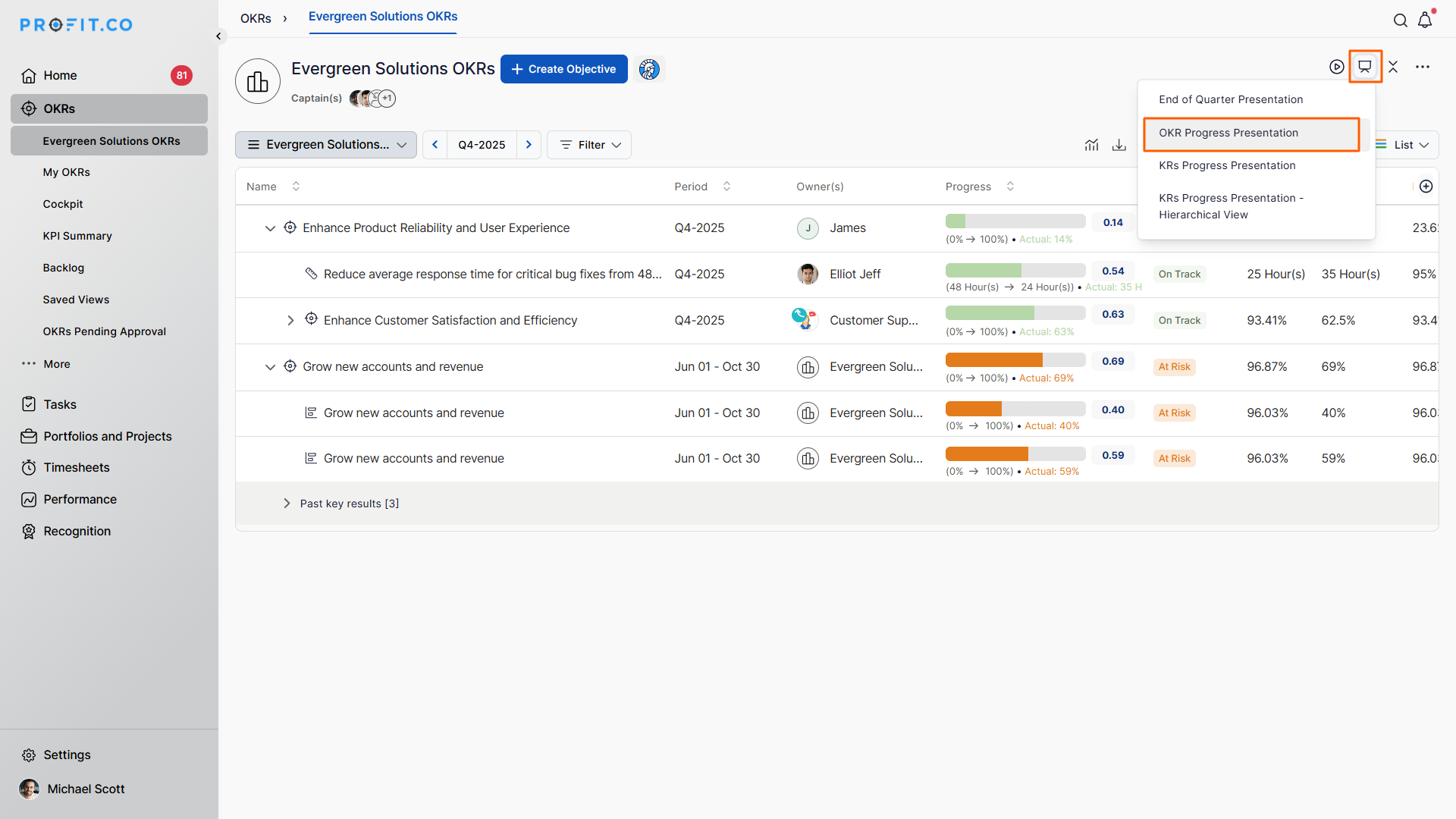Open the Filter button

589,145
